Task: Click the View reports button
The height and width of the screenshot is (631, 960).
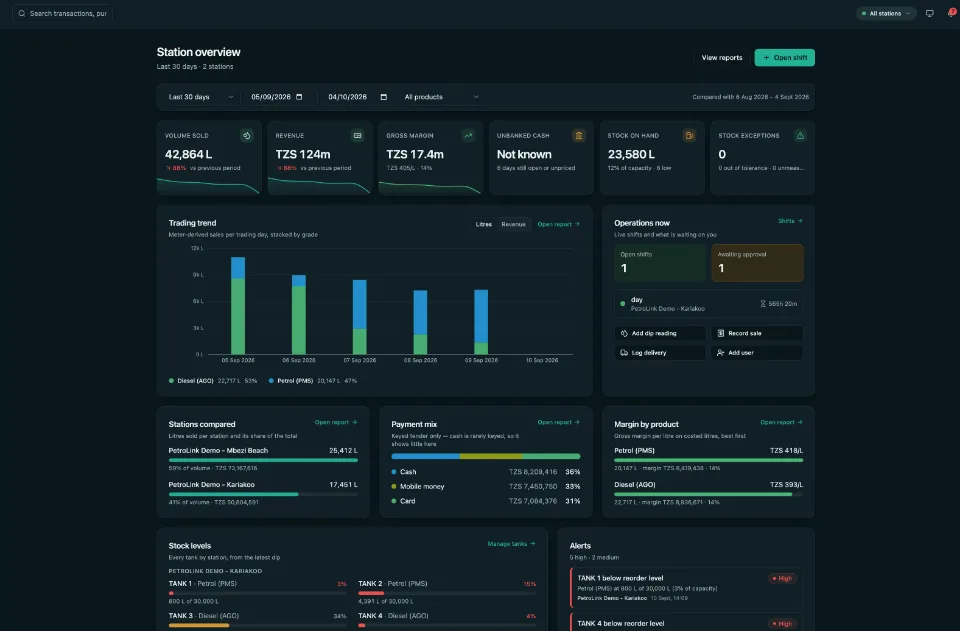Action: point(722,58)
